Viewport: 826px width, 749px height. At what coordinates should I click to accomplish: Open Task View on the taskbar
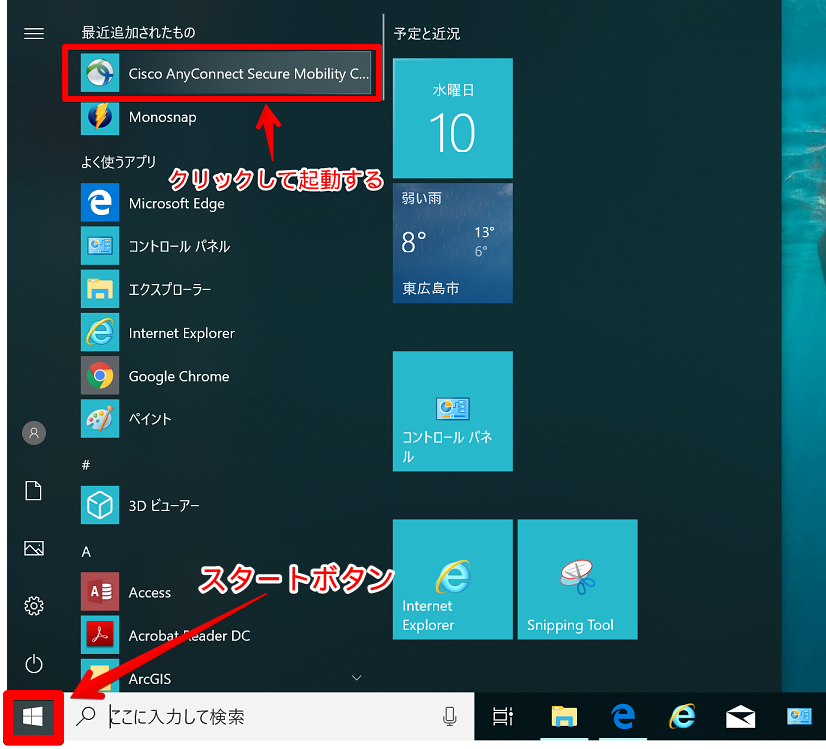[503, 717]
